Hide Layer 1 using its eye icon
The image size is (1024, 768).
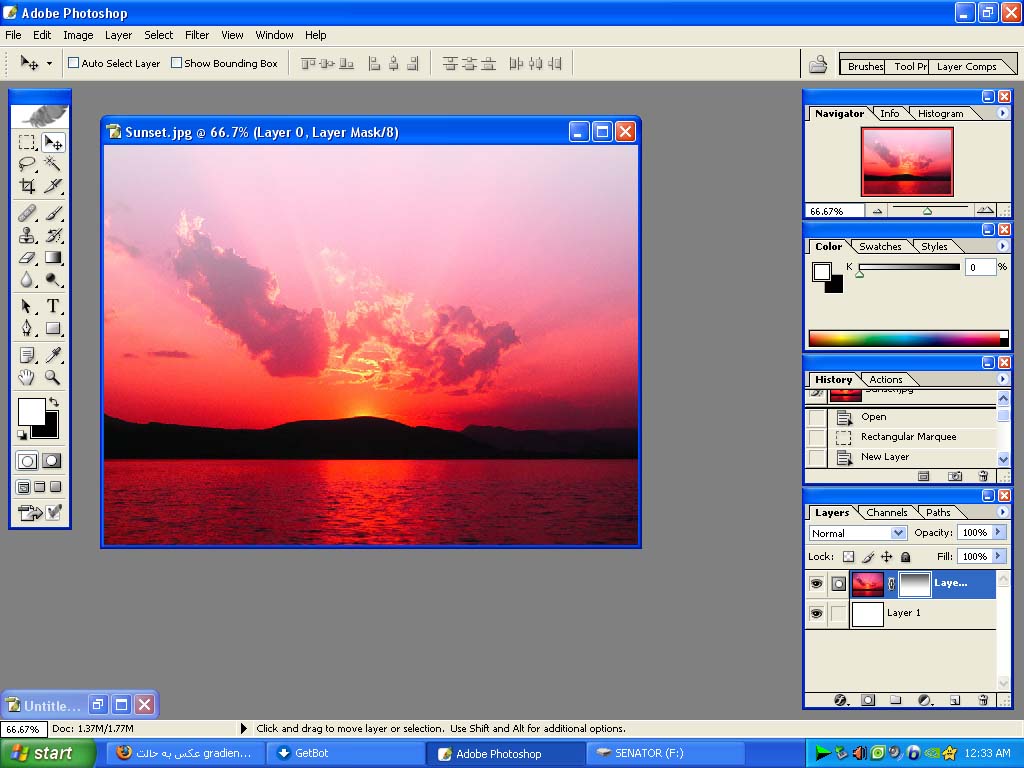click(816, 613)
